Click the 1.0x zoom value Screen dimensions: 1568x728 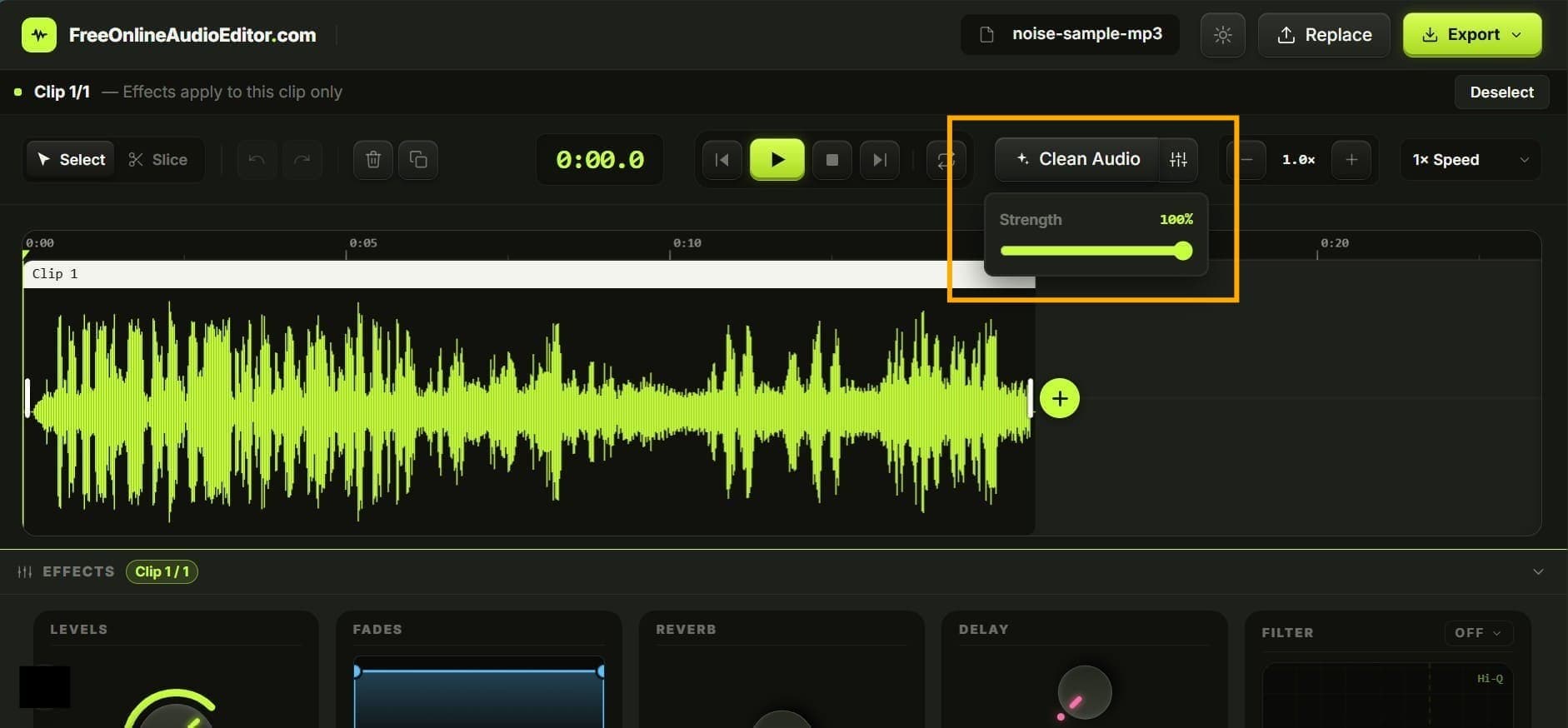(1298, 159)
